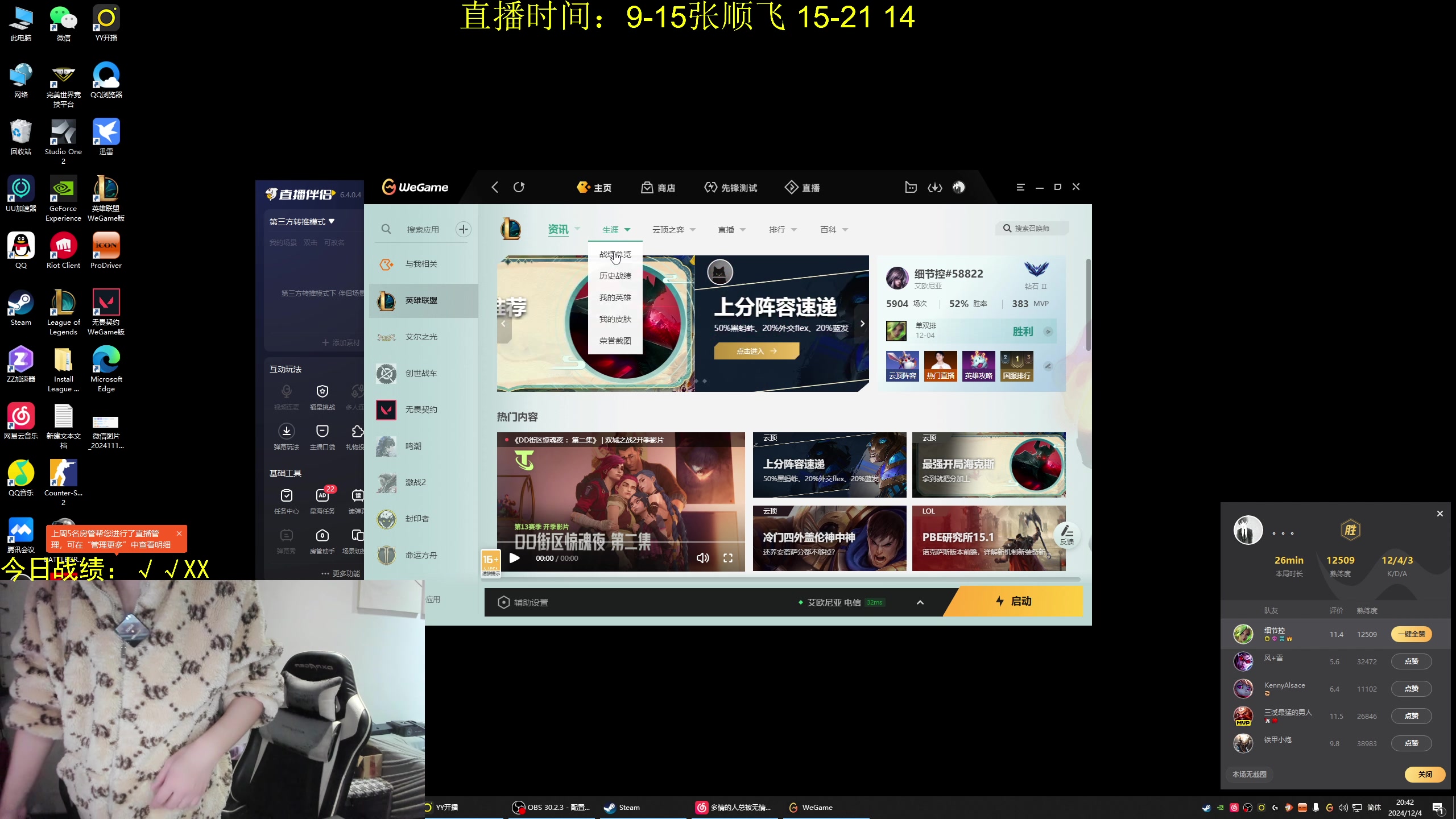Choose 荣誉截图 from the 生涯 menu

pyautogui.click(x=615, y=341)
